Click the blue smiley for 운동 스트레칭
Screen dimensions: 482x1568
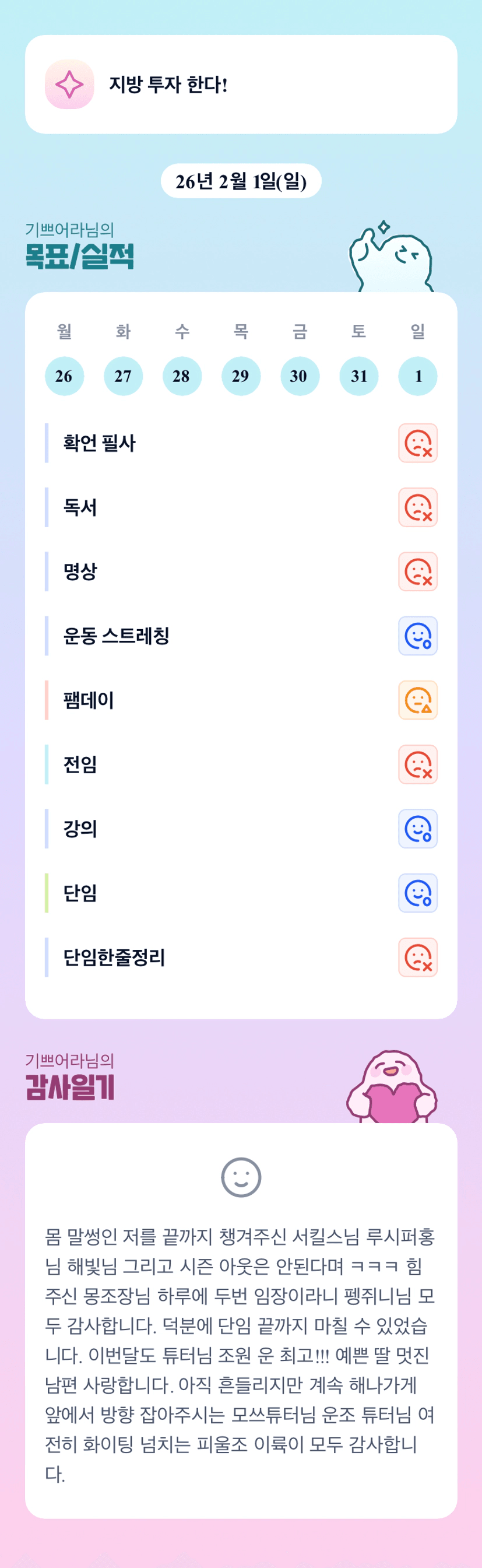417,636
